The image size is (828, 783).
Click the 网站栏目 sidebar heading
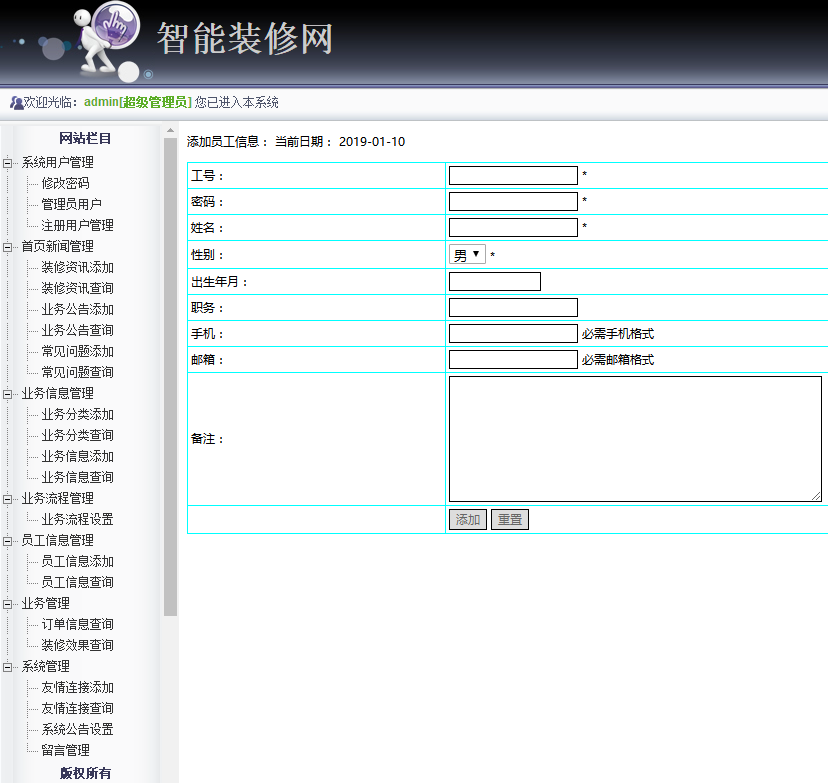click(85, 138)
